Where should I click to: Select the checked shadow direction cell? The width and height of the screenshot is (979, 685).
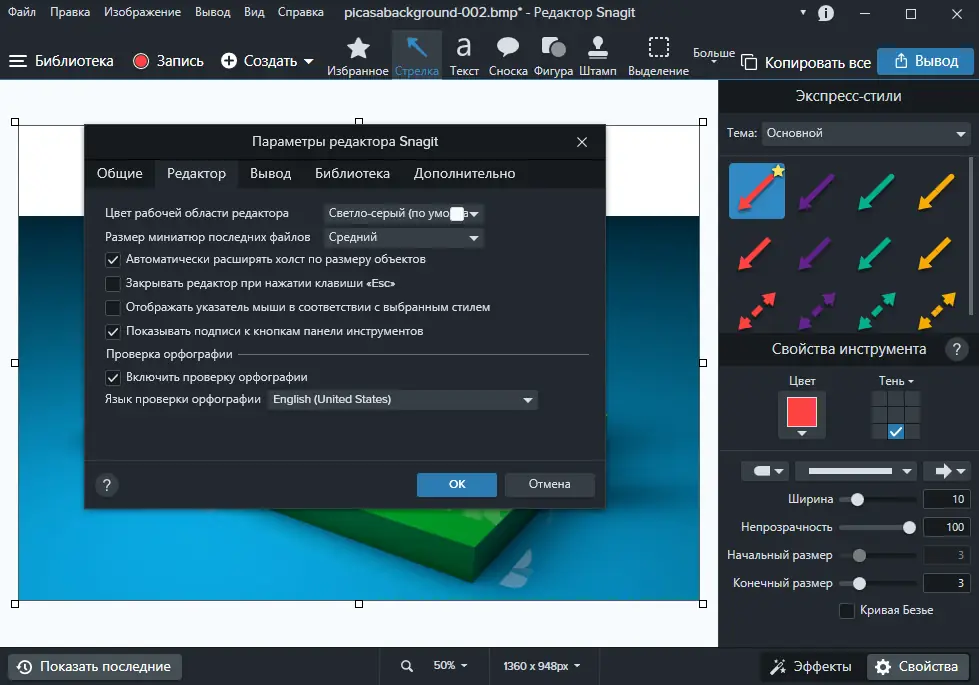click(895, 431)
